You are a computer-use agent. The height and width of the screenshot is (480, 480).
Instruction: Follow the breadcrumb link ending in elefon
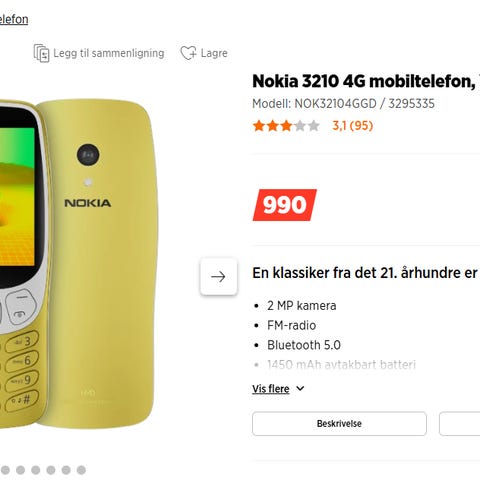click(14, 19)
